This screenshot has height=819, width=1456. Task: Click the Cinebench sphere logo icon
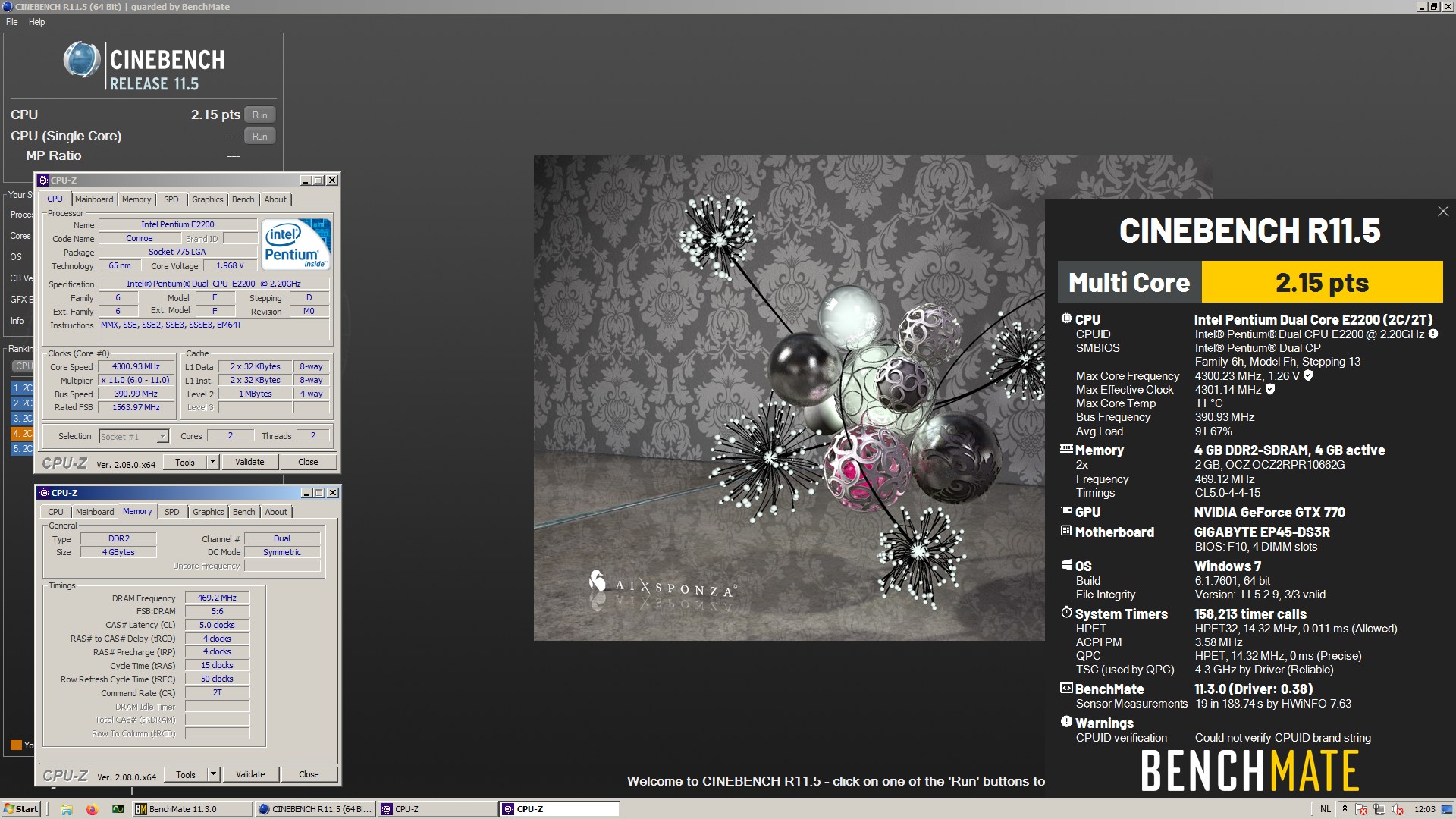81,61
